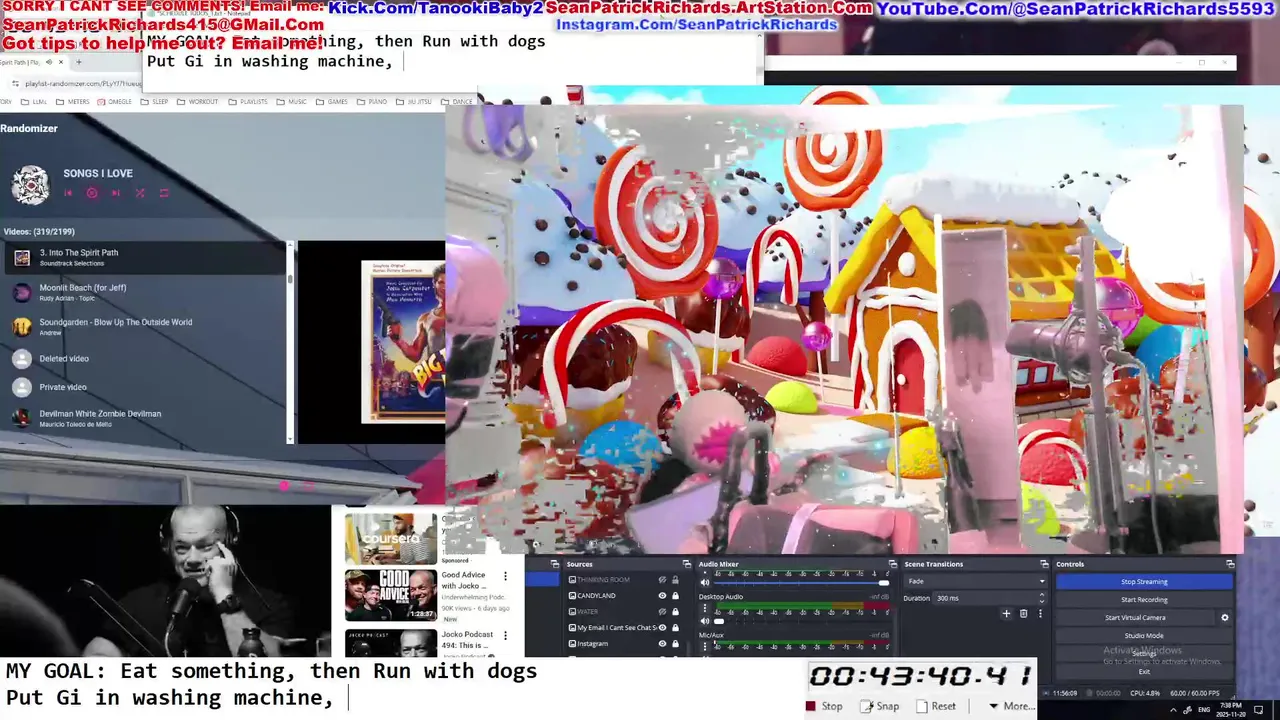
Task: Hide the CANDYLAND source
Action: [x=662, y=596]
